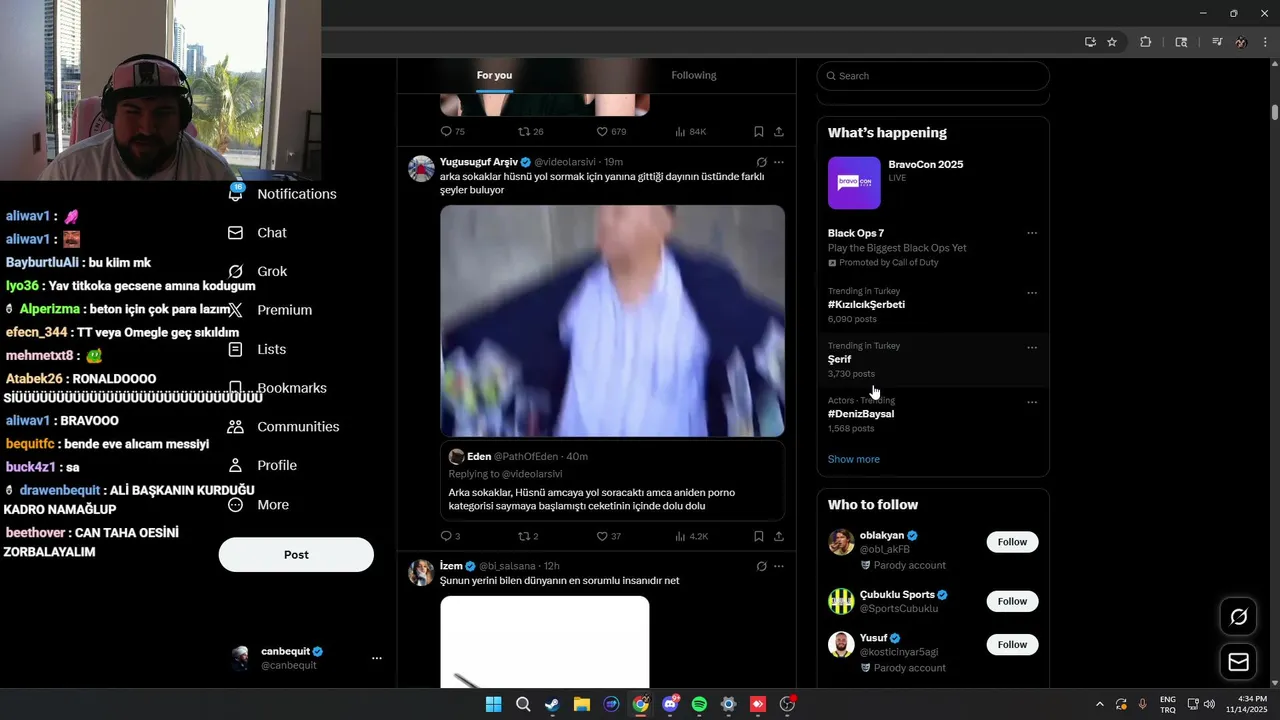Open the More sidebar menu

[x=259, y=505]
